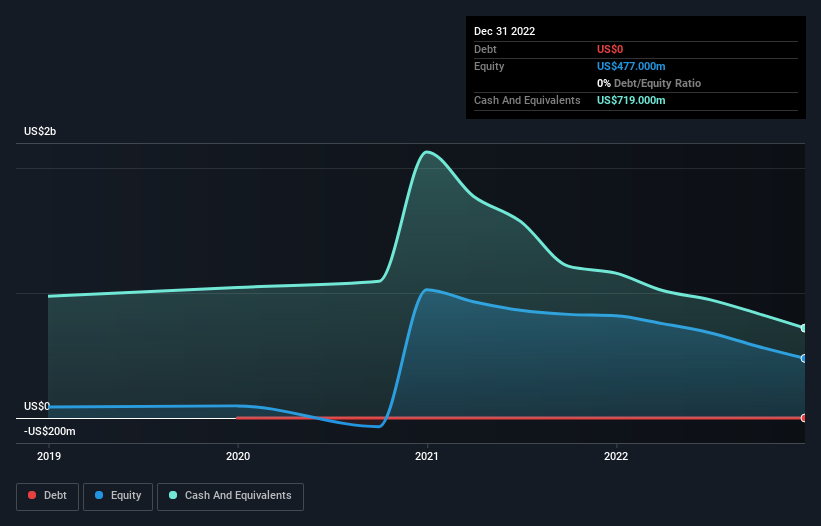Click the 2019 x-axis label
The image size is (821, 526).
(x=49, y=456)
